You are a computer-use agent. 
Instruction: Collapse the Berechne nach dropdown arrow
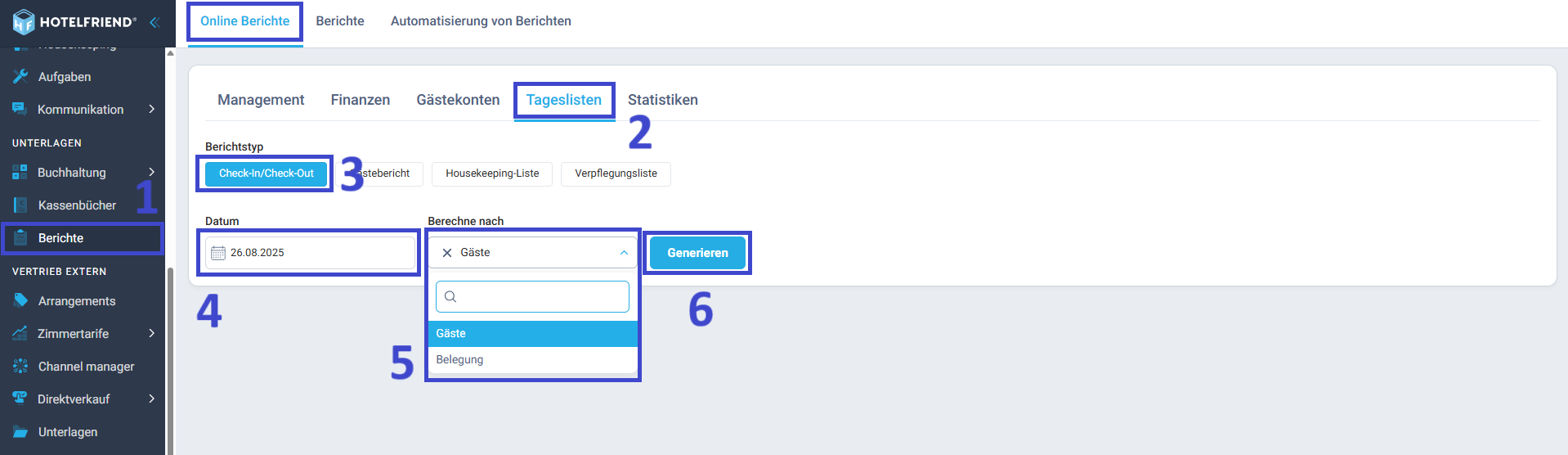click(624, 253)
